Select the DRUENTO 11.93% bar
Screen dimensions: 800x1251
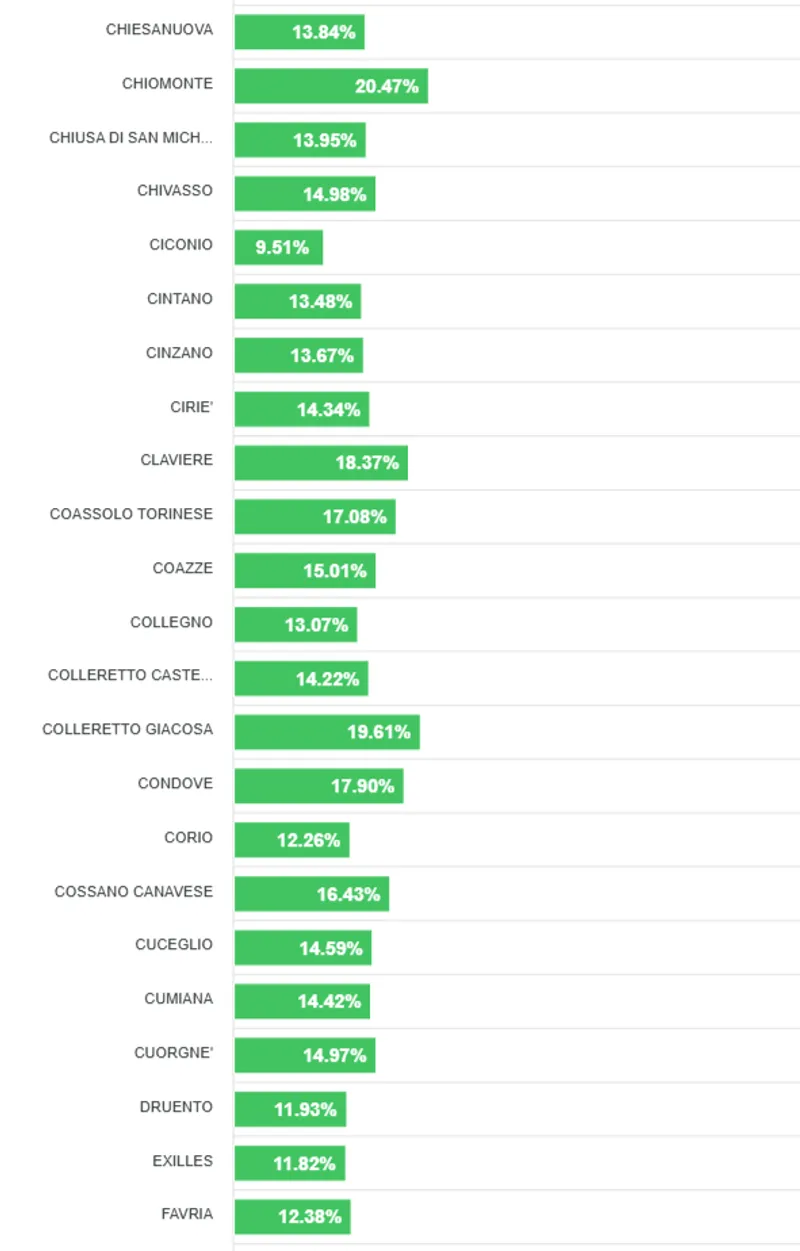coord(290,1109)
